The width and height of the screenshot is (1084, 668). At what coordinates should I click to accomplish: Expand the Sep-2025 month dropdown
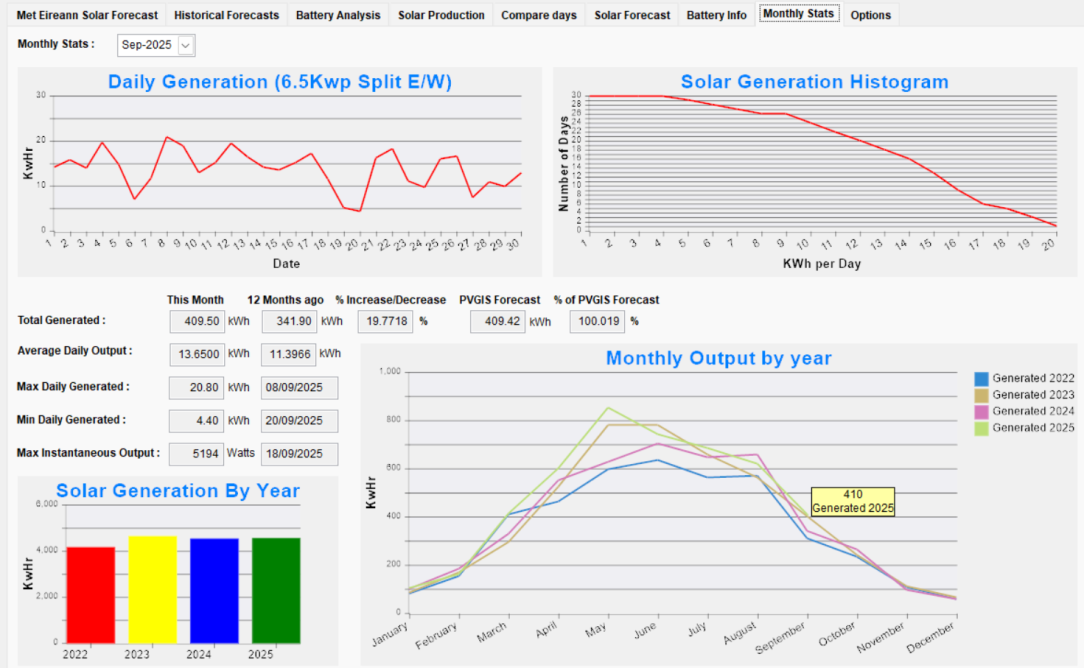pyautogui.click(x=185, y=45)
